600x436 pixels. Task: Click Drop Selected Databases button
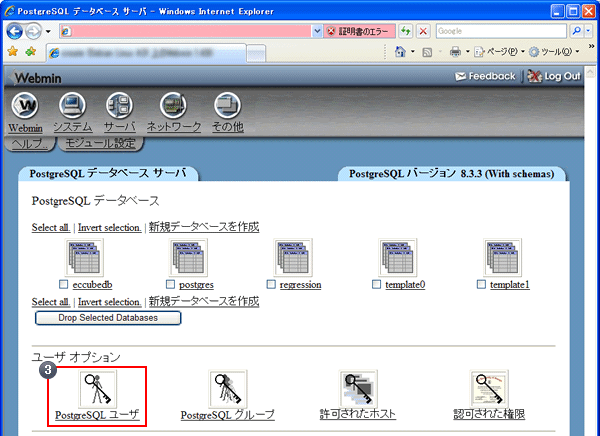108,318
